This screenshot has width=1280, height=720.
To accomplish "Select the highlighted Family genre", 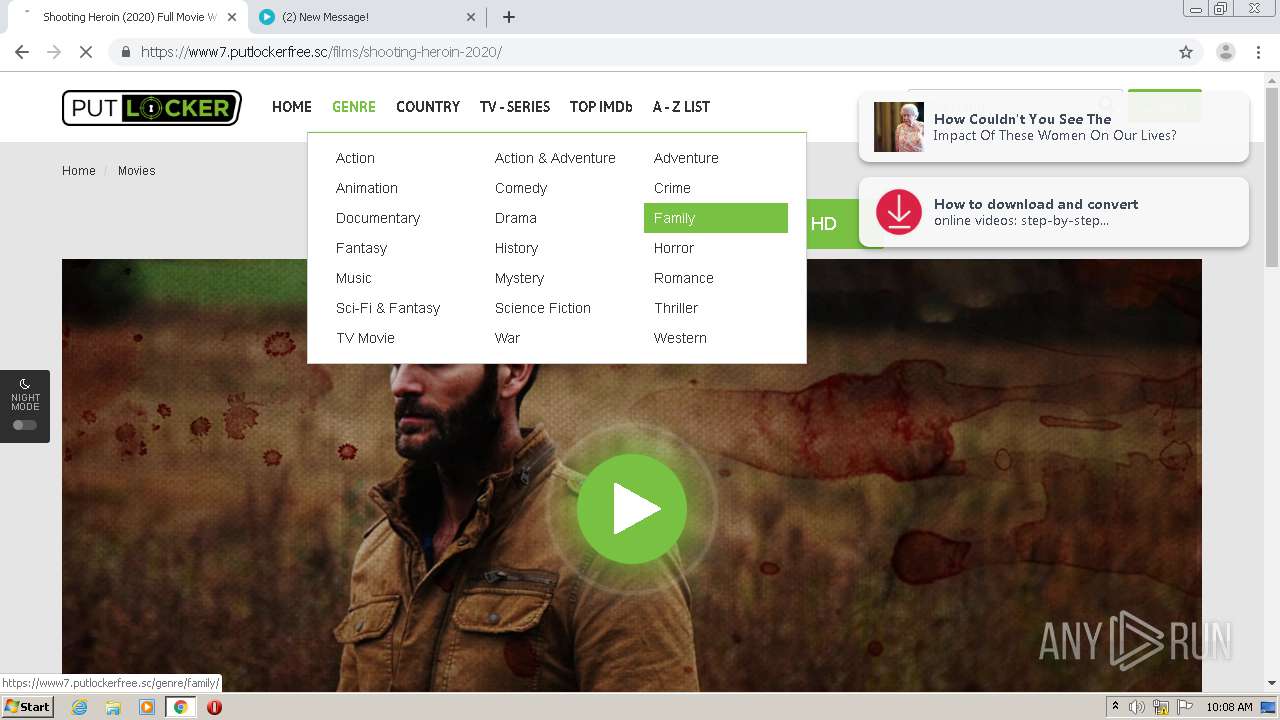I will pos(716,218).
